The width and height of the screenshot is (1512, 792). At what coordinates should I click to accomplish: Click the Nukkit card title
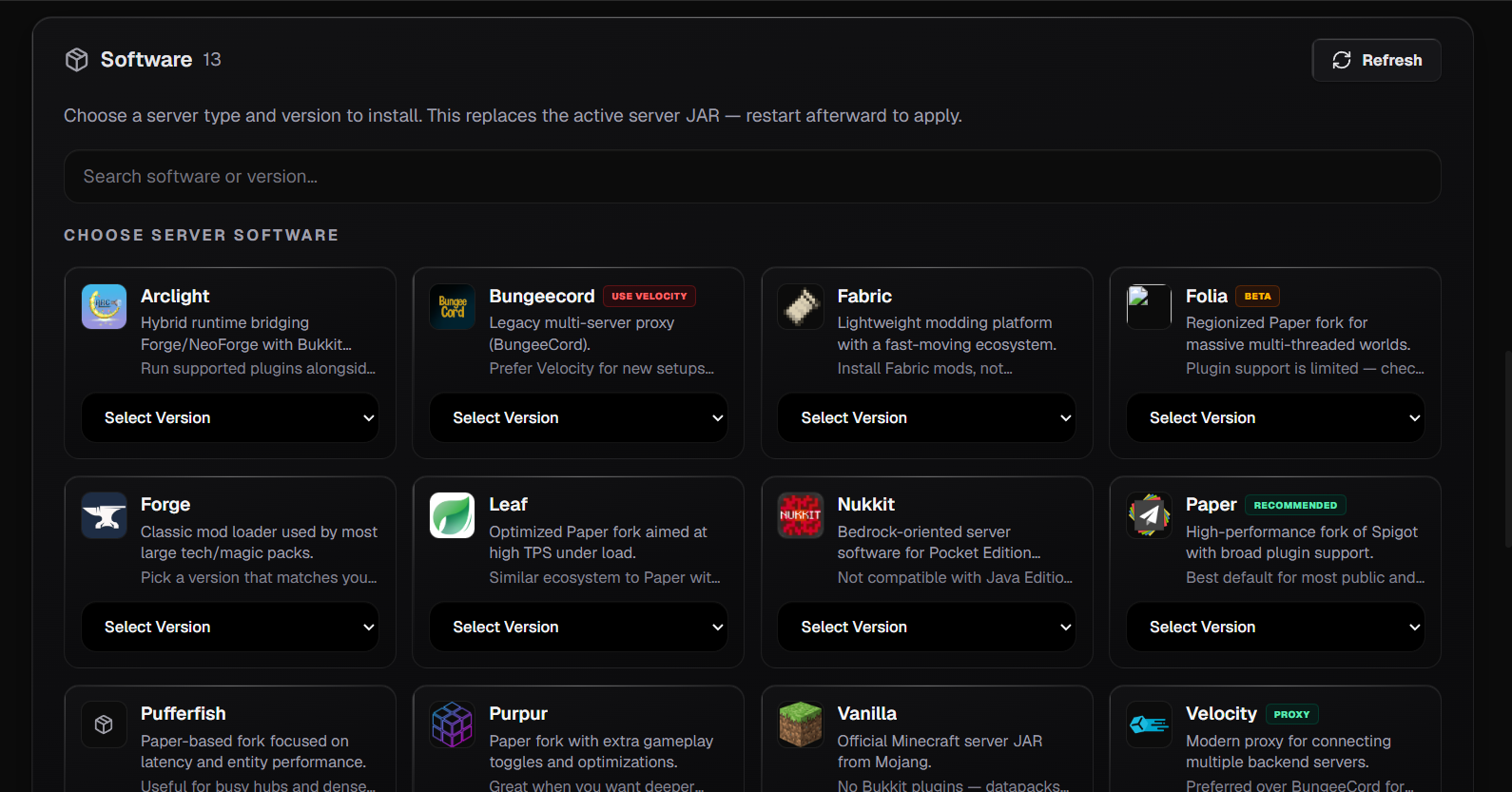pyautogui.click(x=866, y=505)
